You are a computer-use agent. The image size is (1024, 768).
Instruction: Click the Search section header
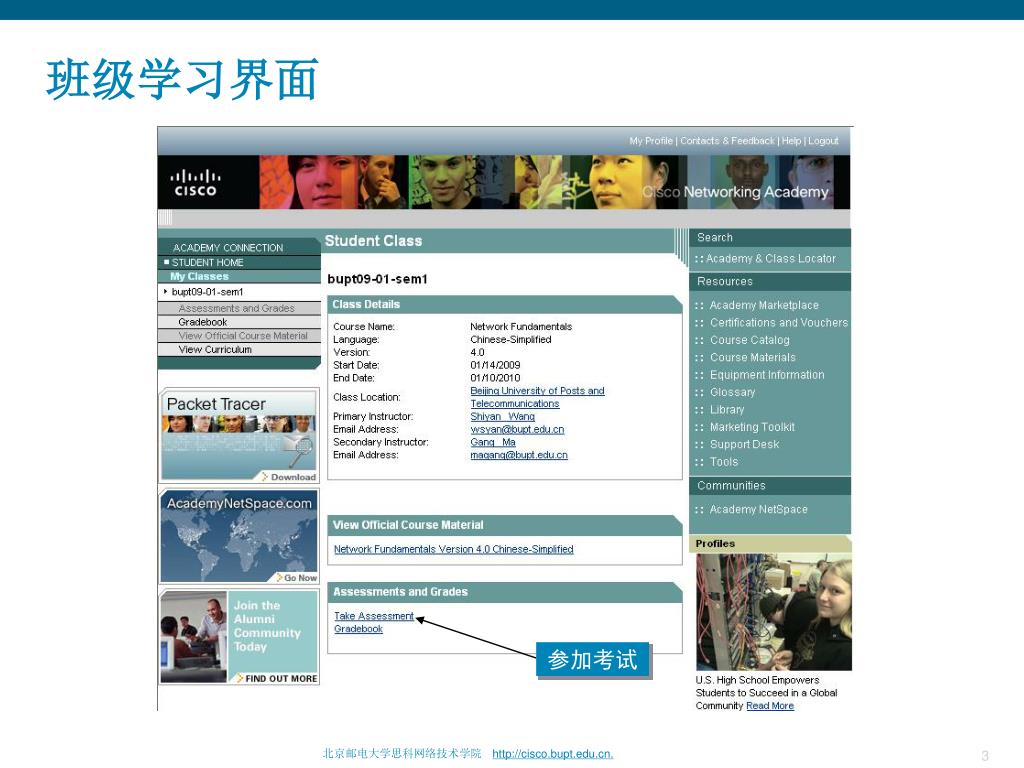pos(714,238)
